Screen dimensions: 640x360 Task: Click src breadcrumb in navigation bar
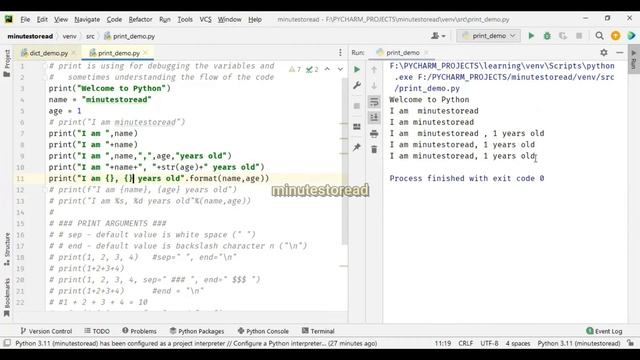90,36
